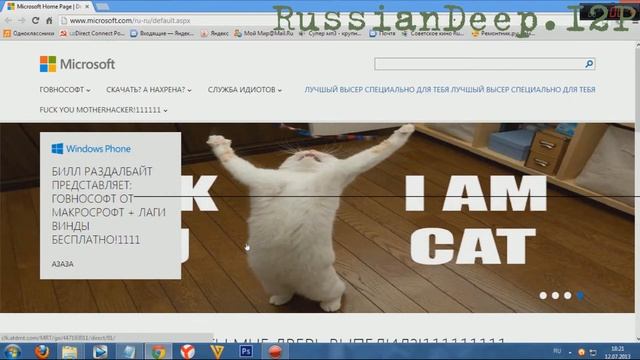Click the browser Back arrow
Image resolution: width=640 pixels, height=360 pixels.
9,20
